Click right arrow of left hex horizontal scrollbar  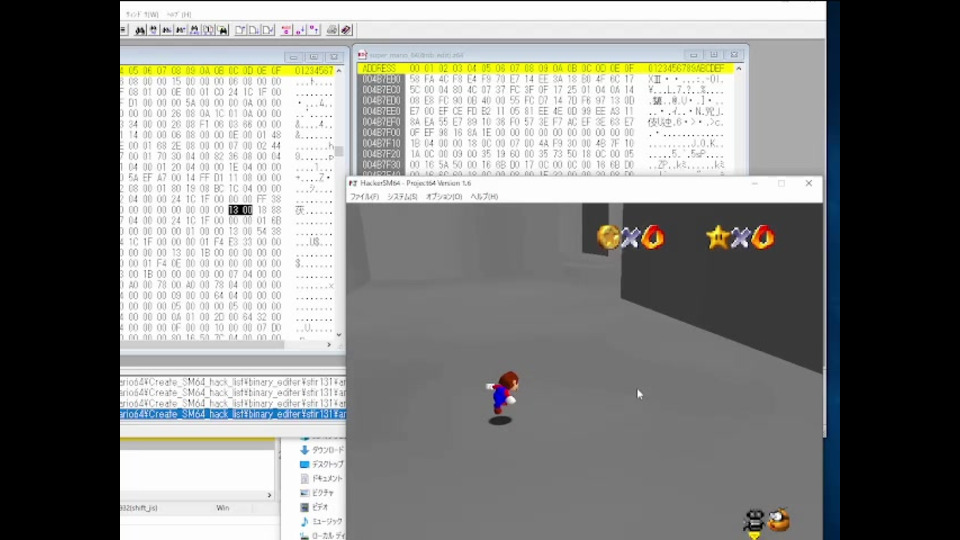[329, 345]
